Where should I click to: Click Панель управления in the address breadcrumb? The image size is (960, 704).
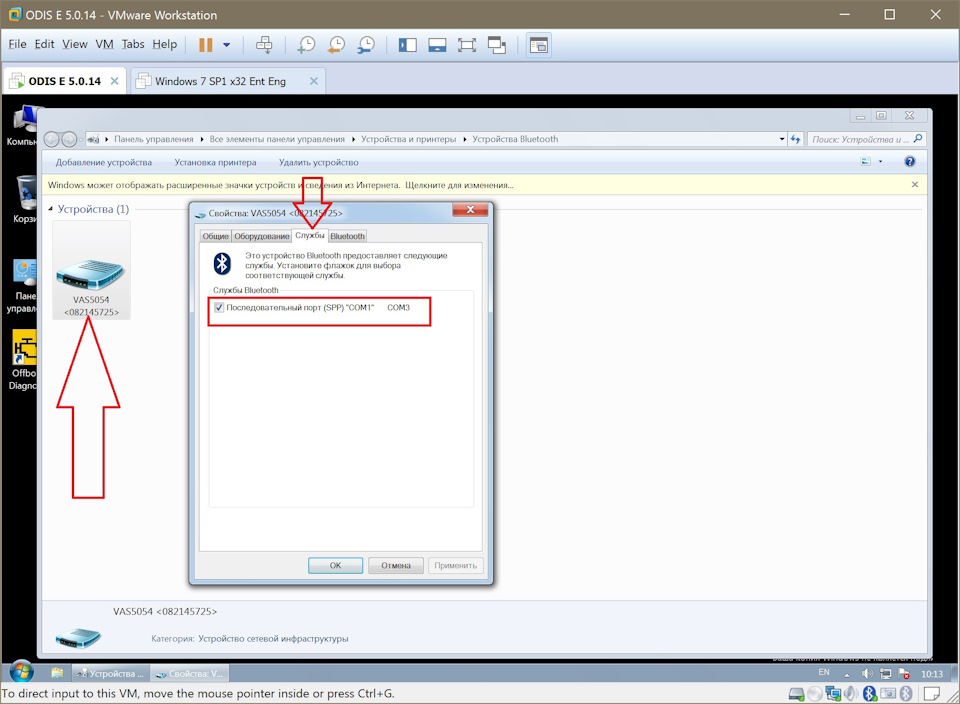pyautogui.click(x=154, y=139)
